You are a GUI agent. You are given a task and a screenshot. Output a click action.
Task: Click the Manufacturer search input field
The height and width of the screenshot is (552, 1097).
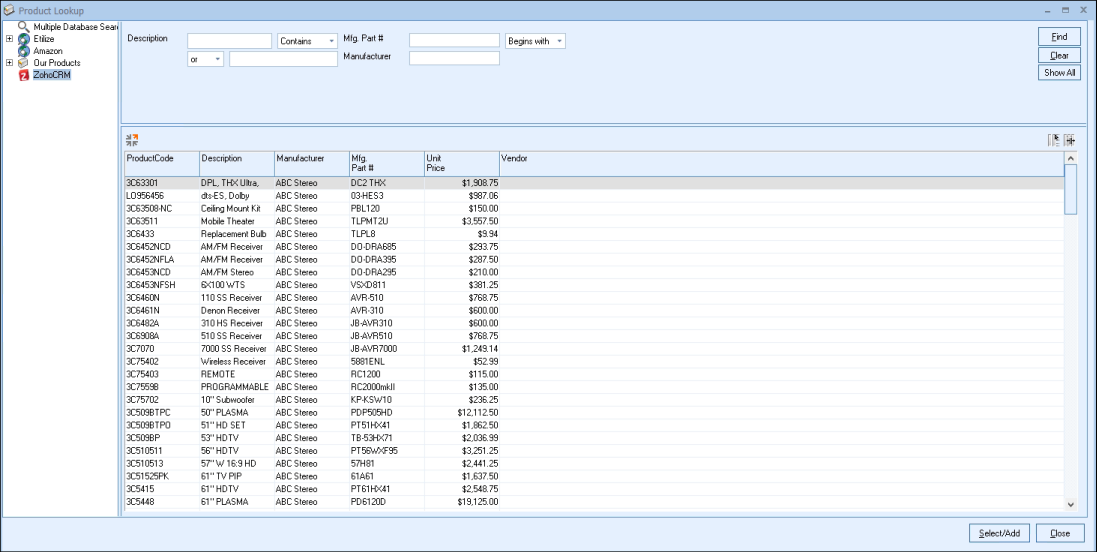[x=454, y=58]
